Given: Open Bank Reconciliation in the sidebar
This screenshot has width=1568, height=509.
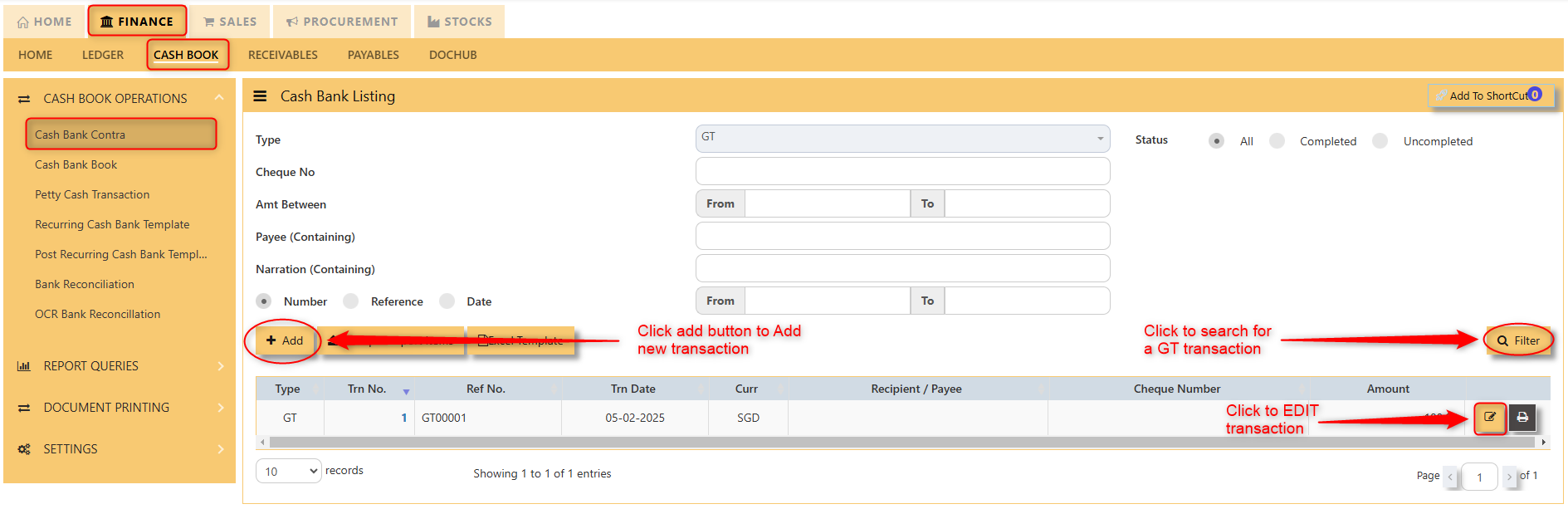Looking at the screenshot, I should click(x=85, y=284).
